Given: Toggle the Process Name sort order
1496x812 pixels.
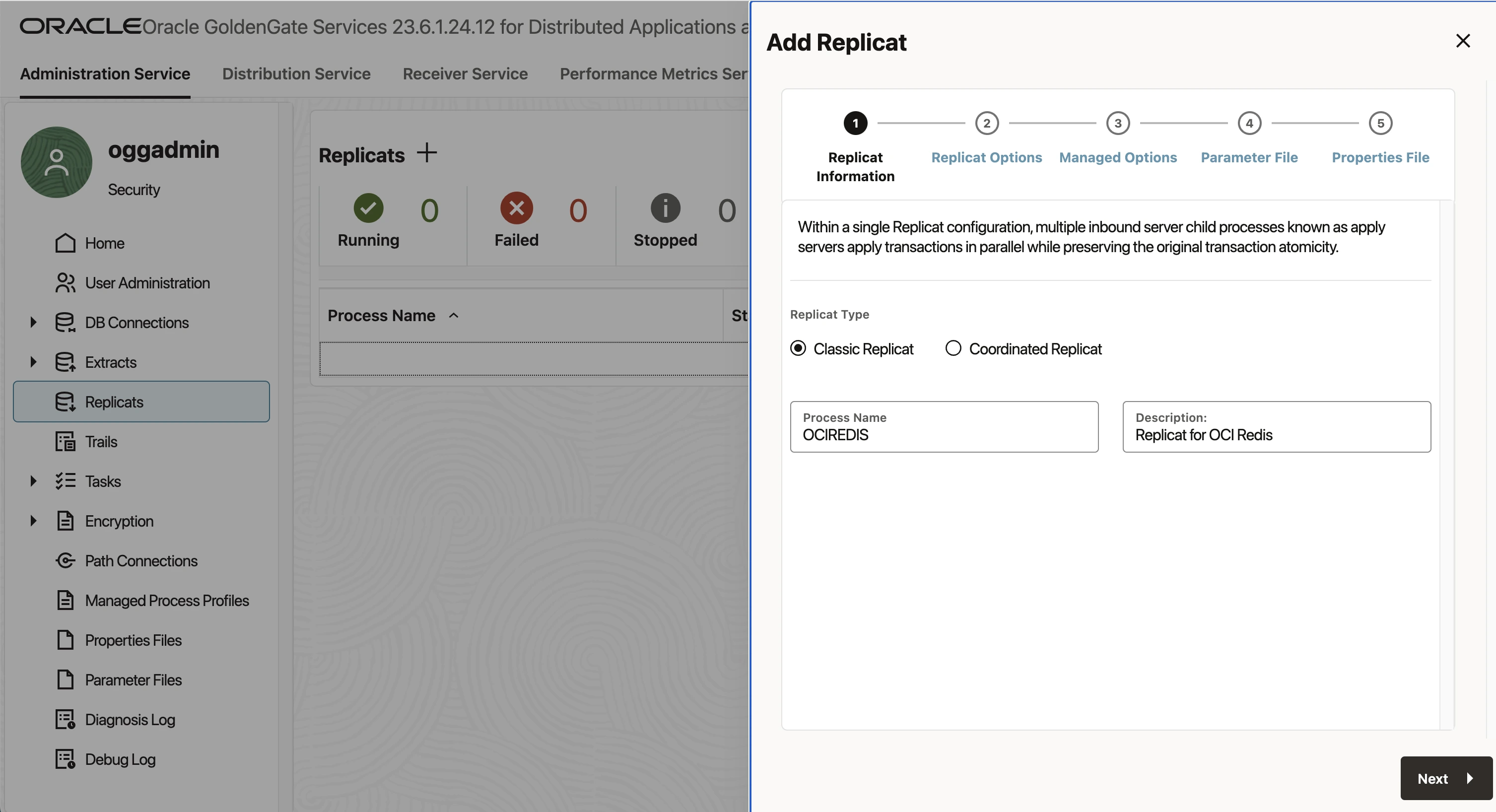Looking at the screenshot, I should tap(454, 315).
